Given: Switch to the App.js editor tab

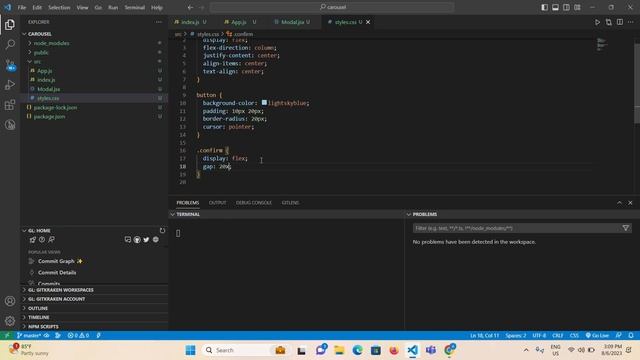Looking at the screenshot, I should 239,22.
